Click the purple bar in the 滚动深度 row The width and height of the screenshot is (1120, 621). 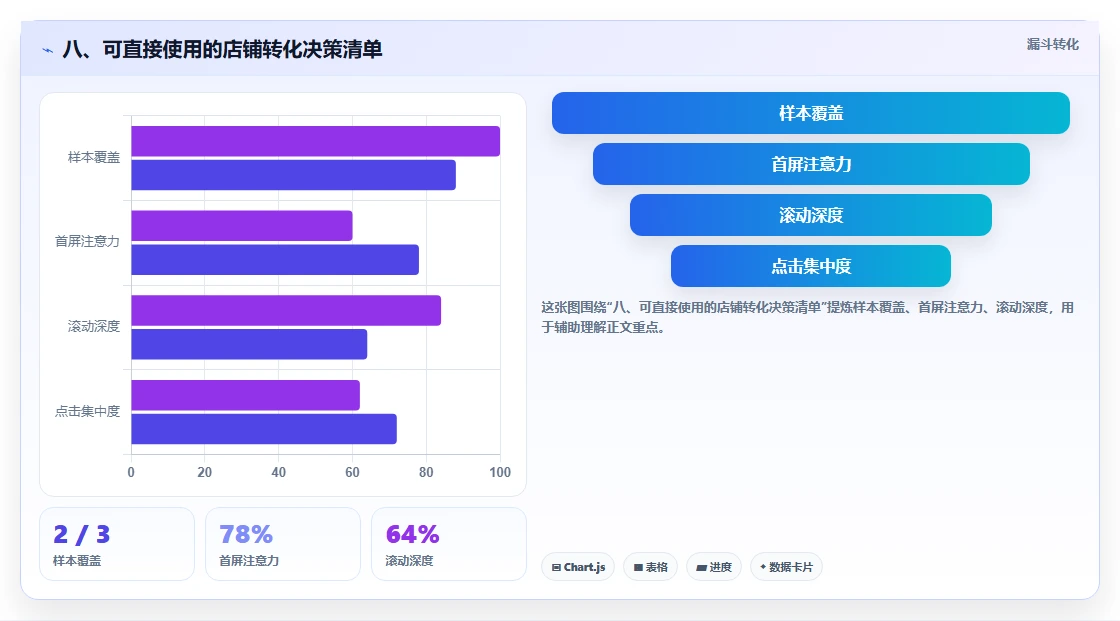286,310
